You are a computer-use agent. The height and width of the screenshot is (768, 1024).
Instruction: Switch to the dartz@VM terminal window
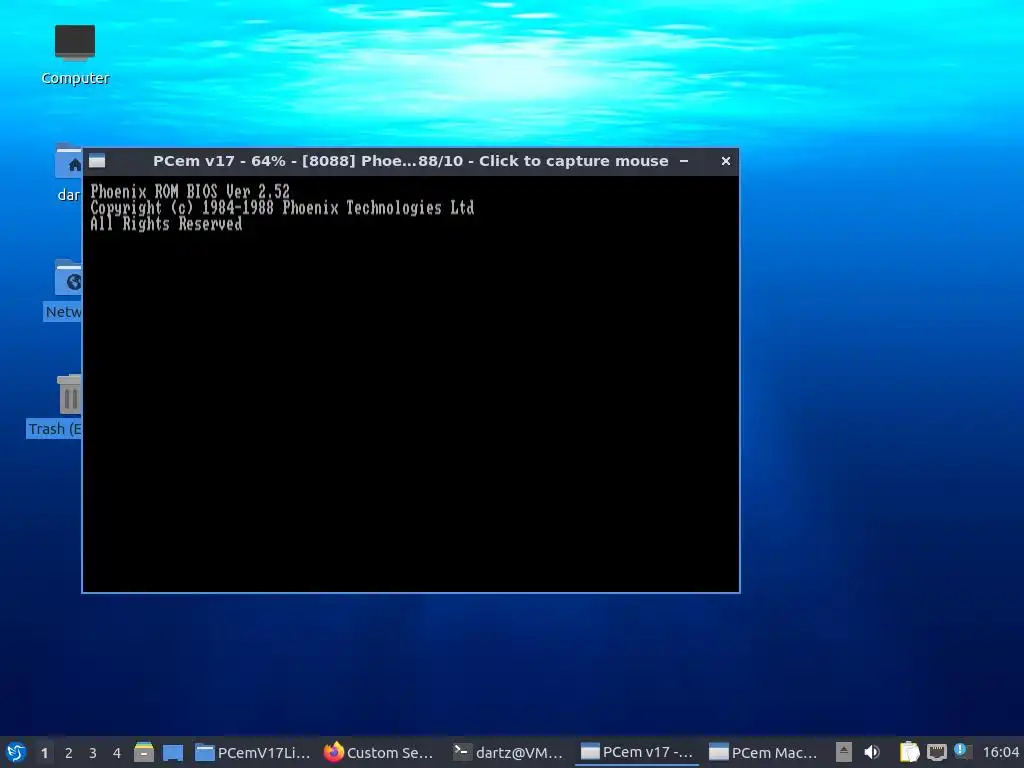pos(509,752)
